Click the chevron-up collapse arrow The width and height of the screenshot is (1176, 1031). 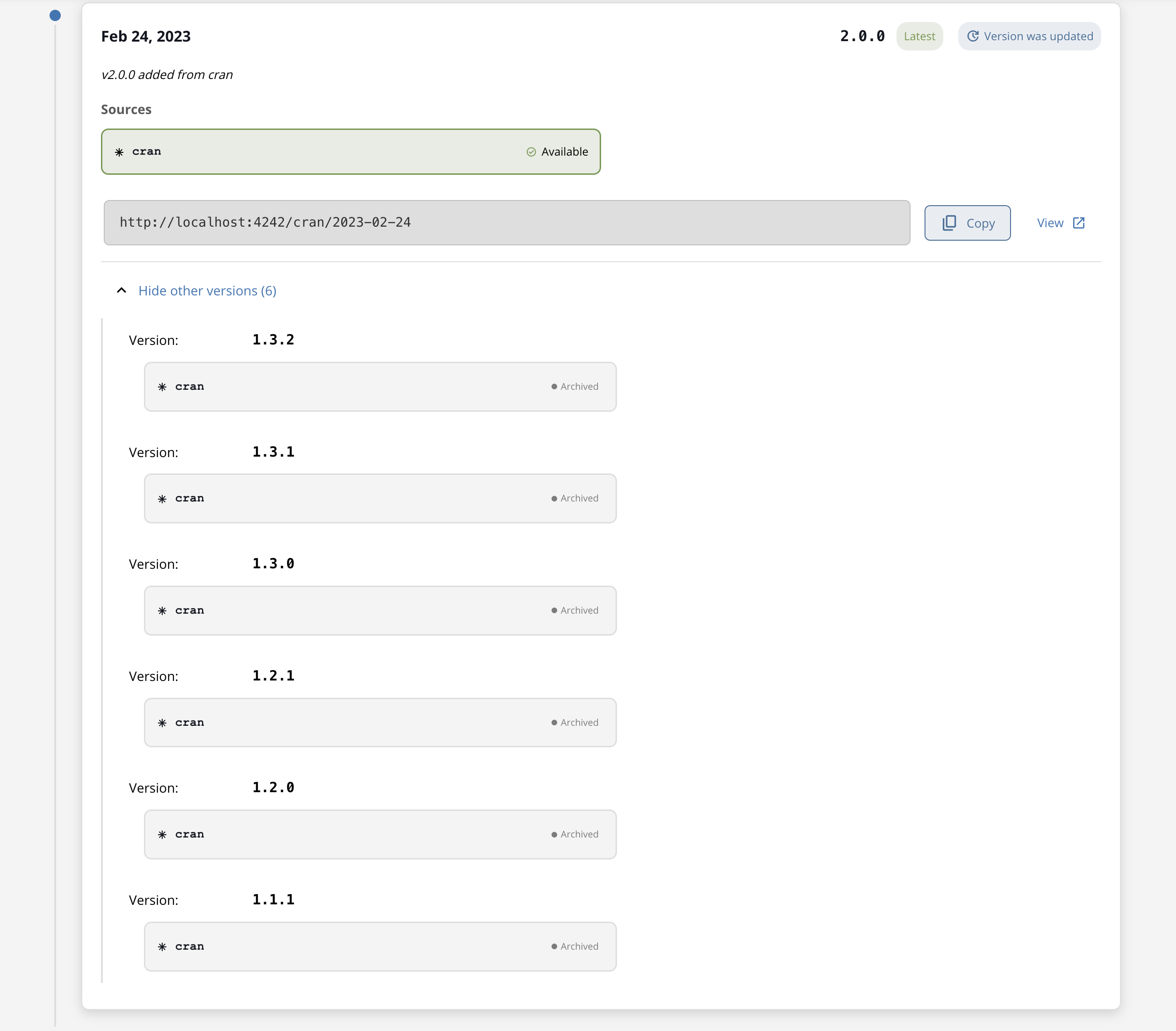click(122, 291)
